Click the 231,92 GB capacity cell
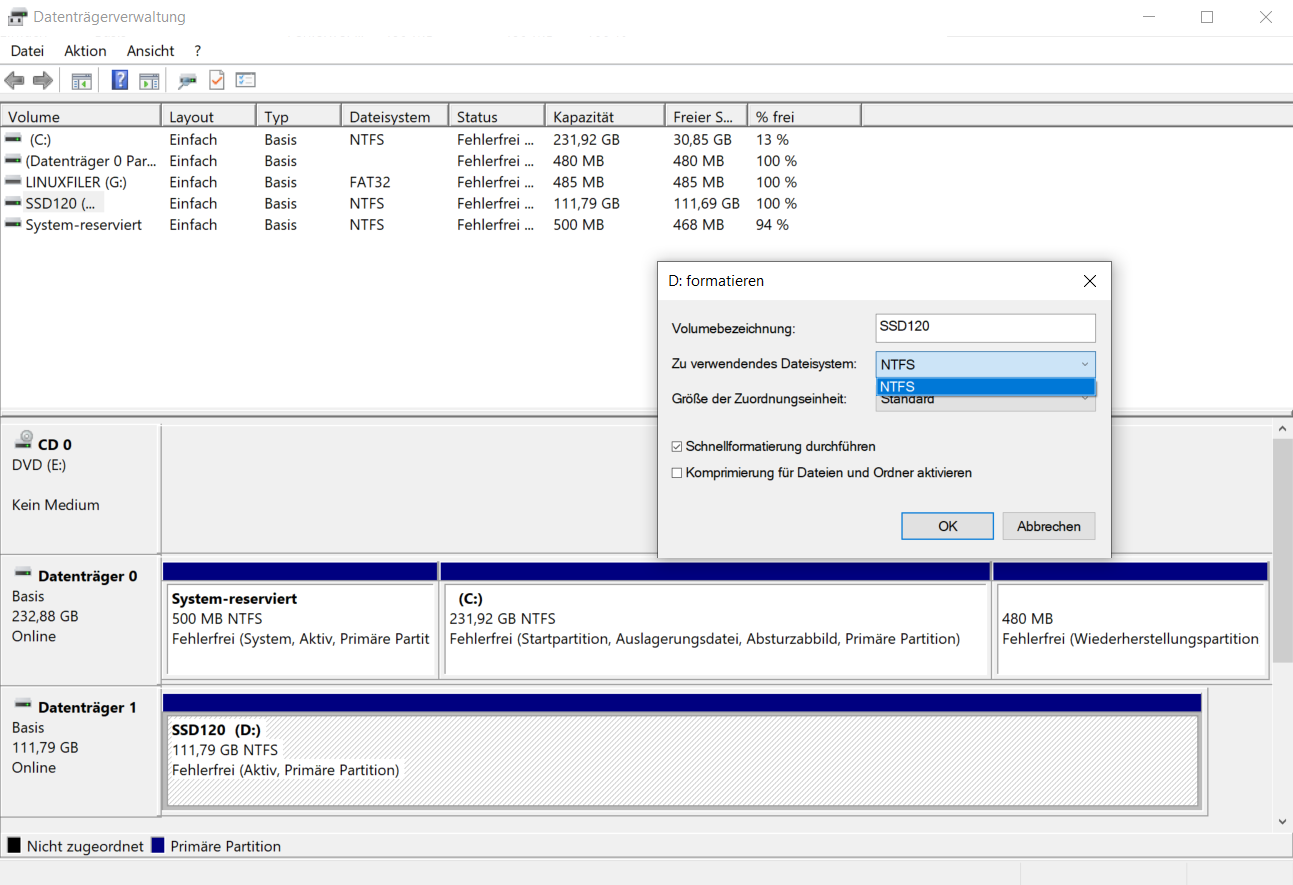This screenshot has height=885, width=1293. point(586,140)
